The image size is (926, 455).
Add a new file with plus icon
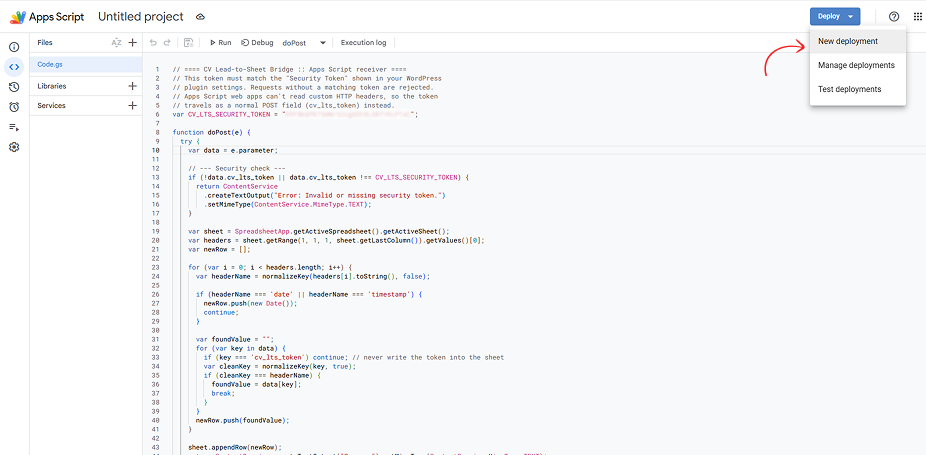(132, 43)
